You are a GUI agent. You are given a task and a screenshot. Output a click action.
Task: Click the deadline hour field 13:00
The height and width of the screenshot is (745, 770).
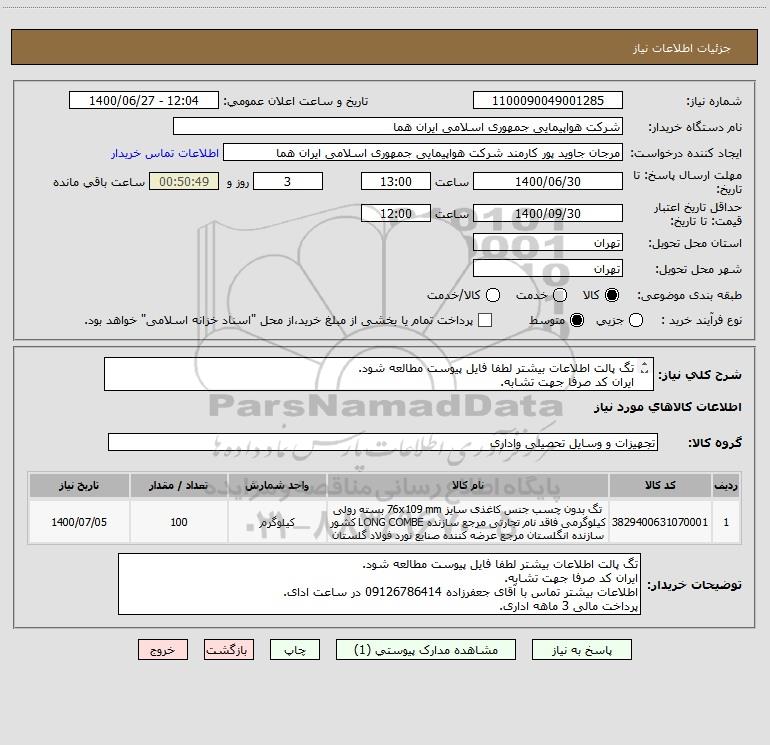click(396, 181)
